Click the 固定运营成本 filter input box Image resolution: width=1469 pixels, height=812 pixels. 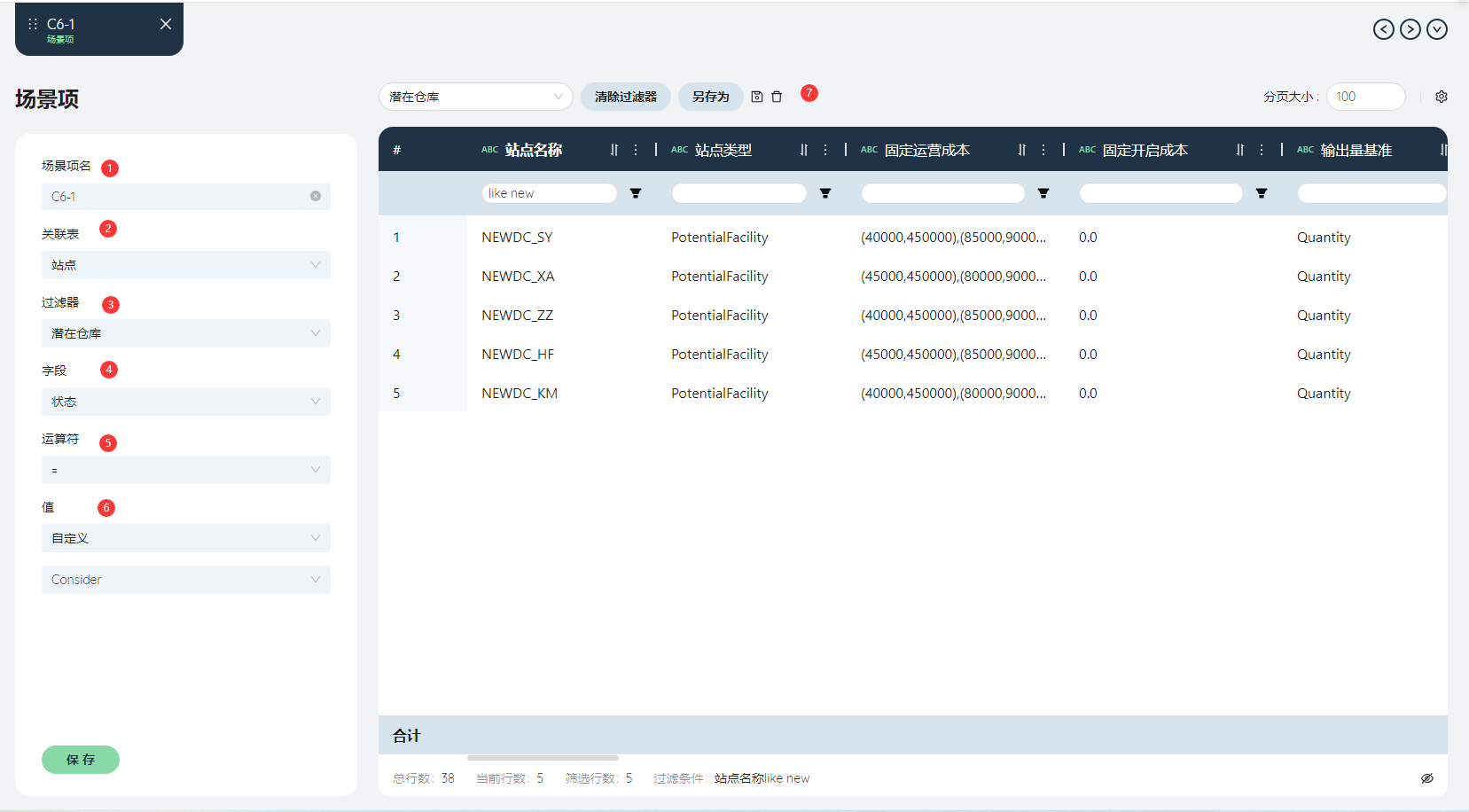[x=943, y=193]
